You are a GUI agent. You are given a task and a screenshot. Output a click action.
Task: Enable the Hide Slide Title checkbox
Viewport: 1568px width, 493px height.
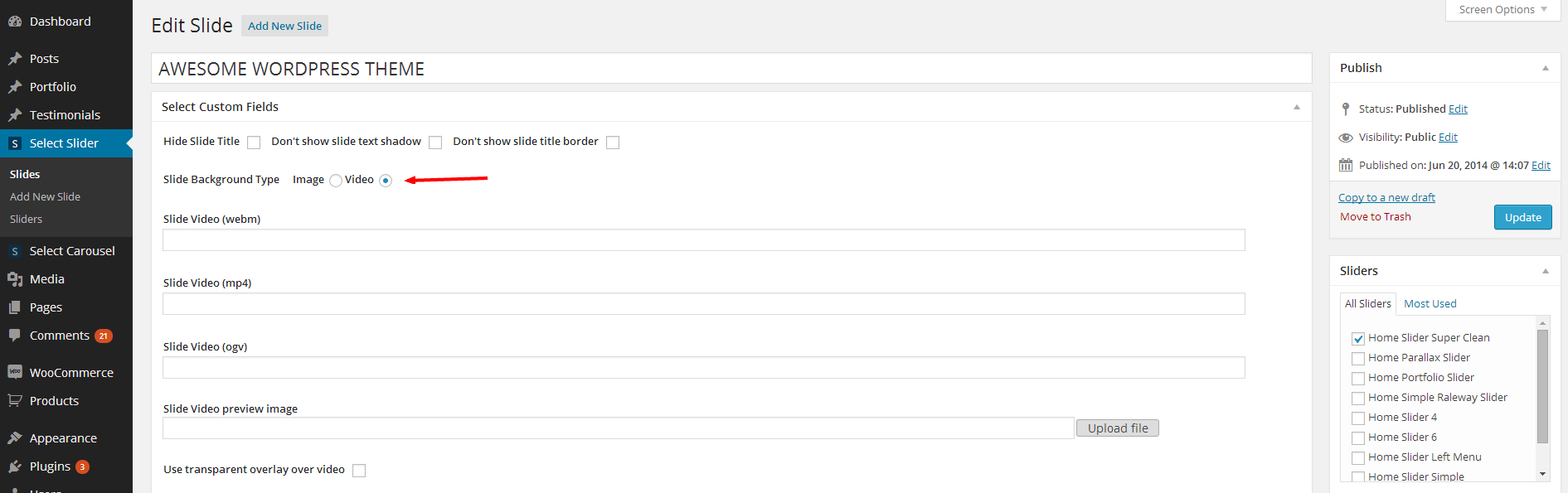pos(254,143)
